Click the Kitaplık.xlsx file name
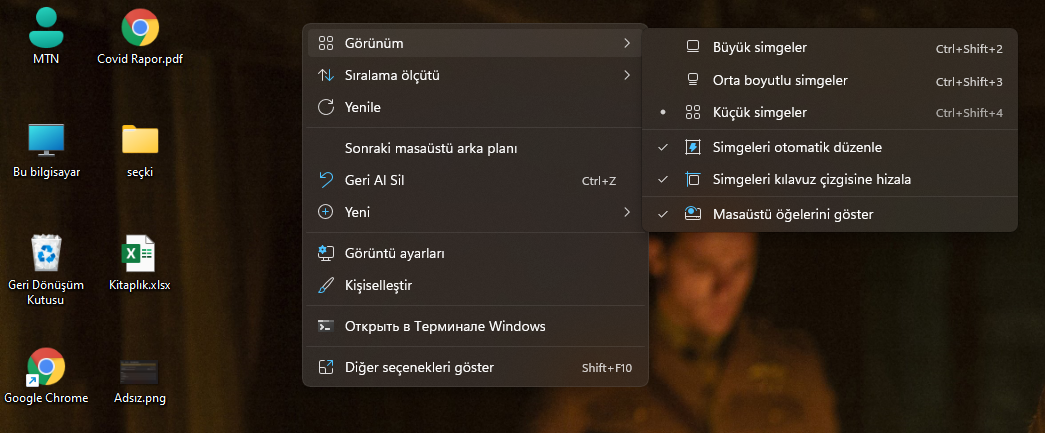Viewport: 1045px width, 433px height. [x=139, y=285]
